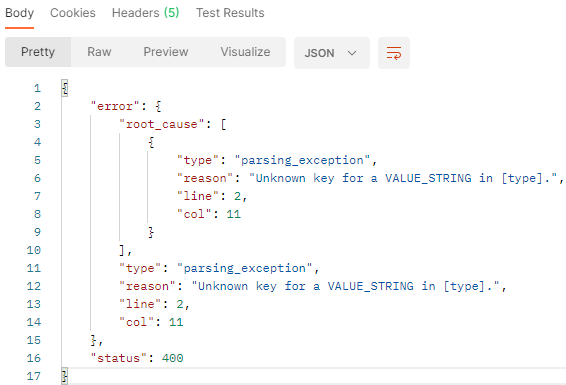Viewport: 566px width, 385px height.
Task: Click the "error" key on line 2
Action: 115,106
